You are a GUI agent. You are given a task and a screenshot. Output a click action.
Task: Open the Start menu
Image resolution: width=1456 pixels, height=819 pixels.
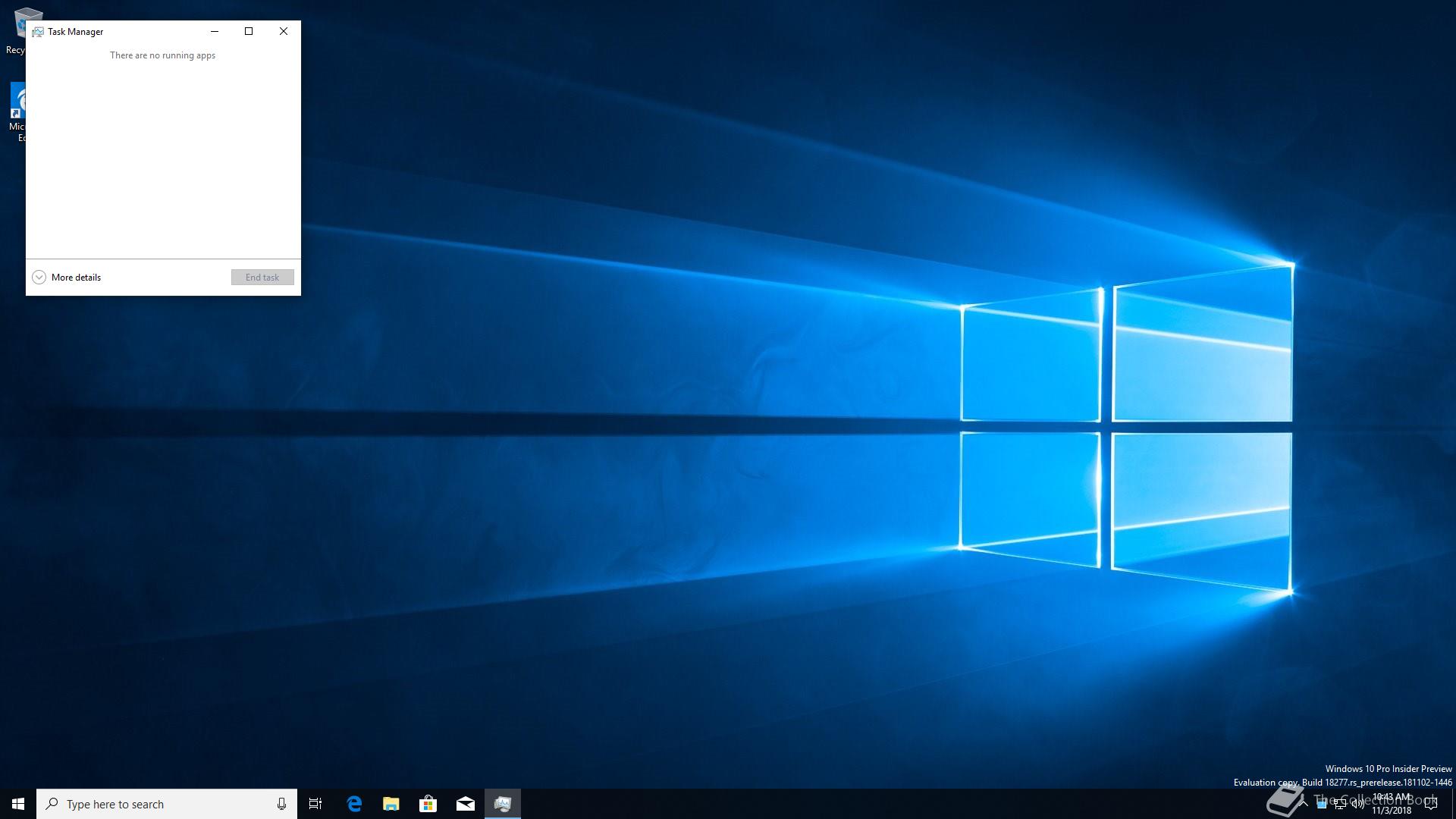18,804
